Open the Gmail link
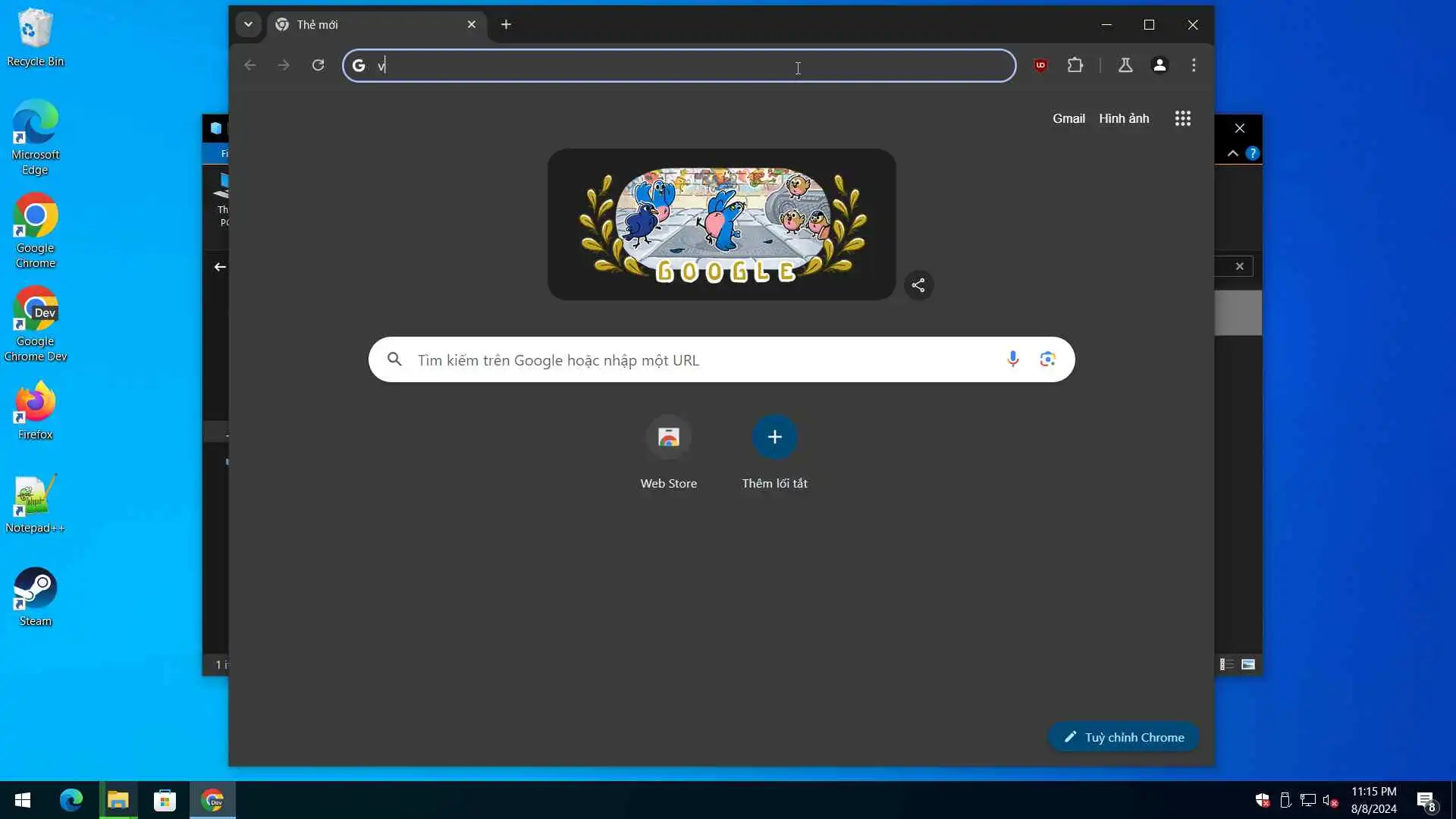 click(x=1068, y=118)
